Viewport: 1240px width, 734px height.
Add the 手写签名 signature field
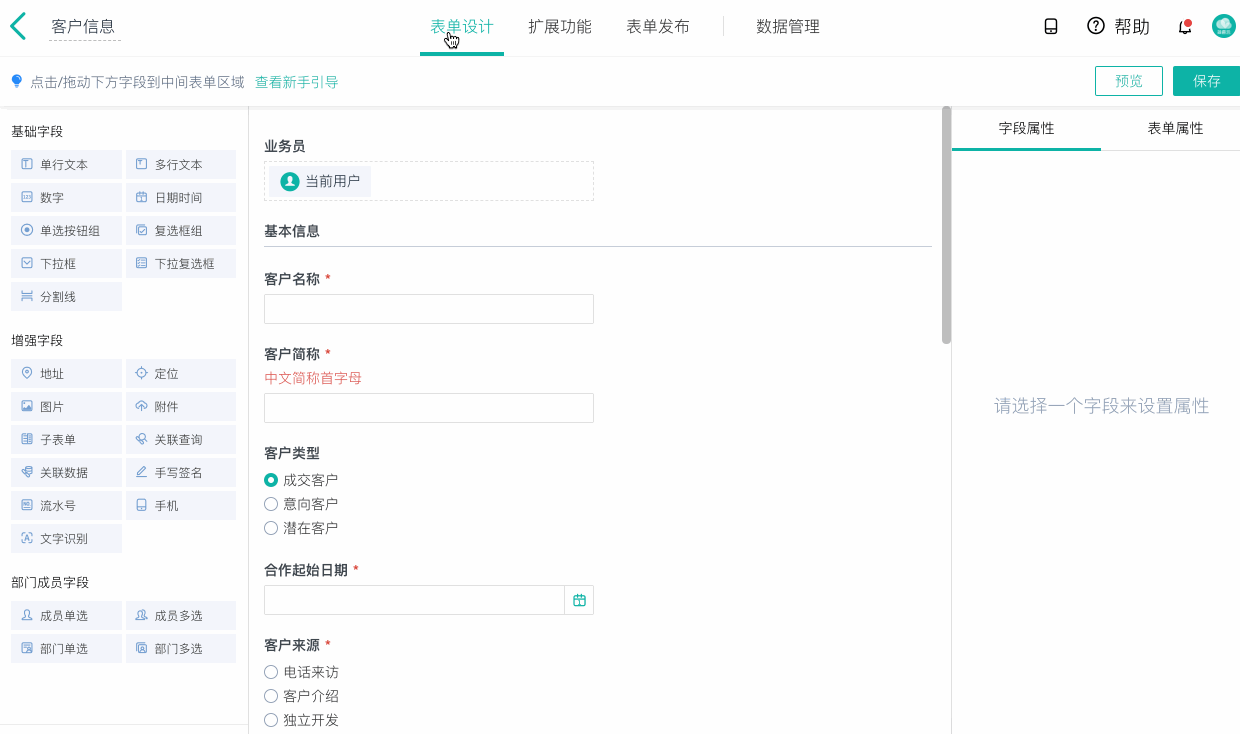click(x=181, y=473)
